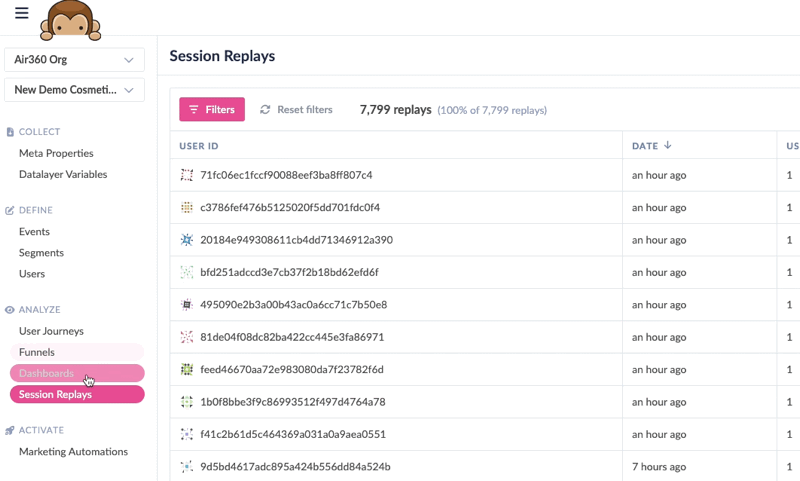The image size is (800, 481).
Task: Click the Reset filters link
Action: point(305,110)
